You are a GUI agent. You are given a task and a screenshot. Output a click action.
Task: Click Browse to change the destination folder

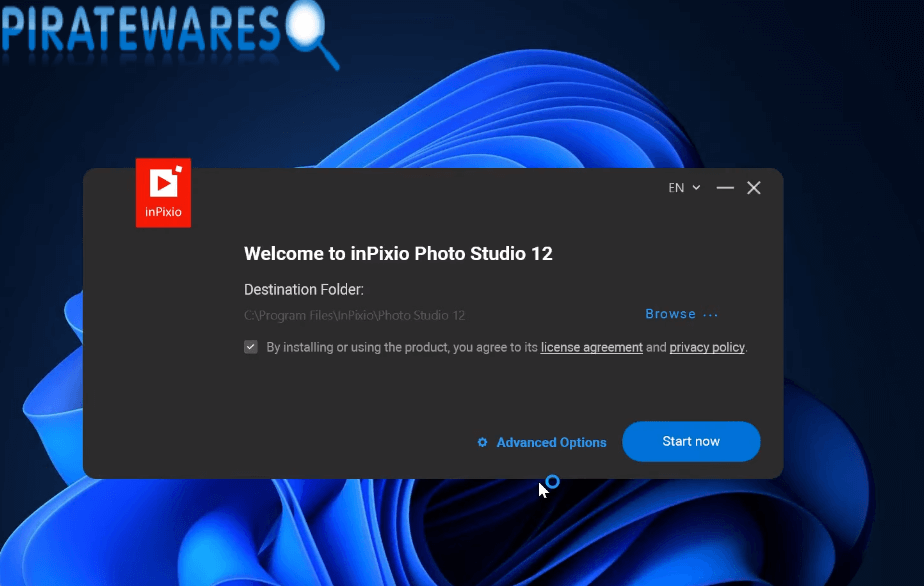pyautogui.click(x=669, y=313)
